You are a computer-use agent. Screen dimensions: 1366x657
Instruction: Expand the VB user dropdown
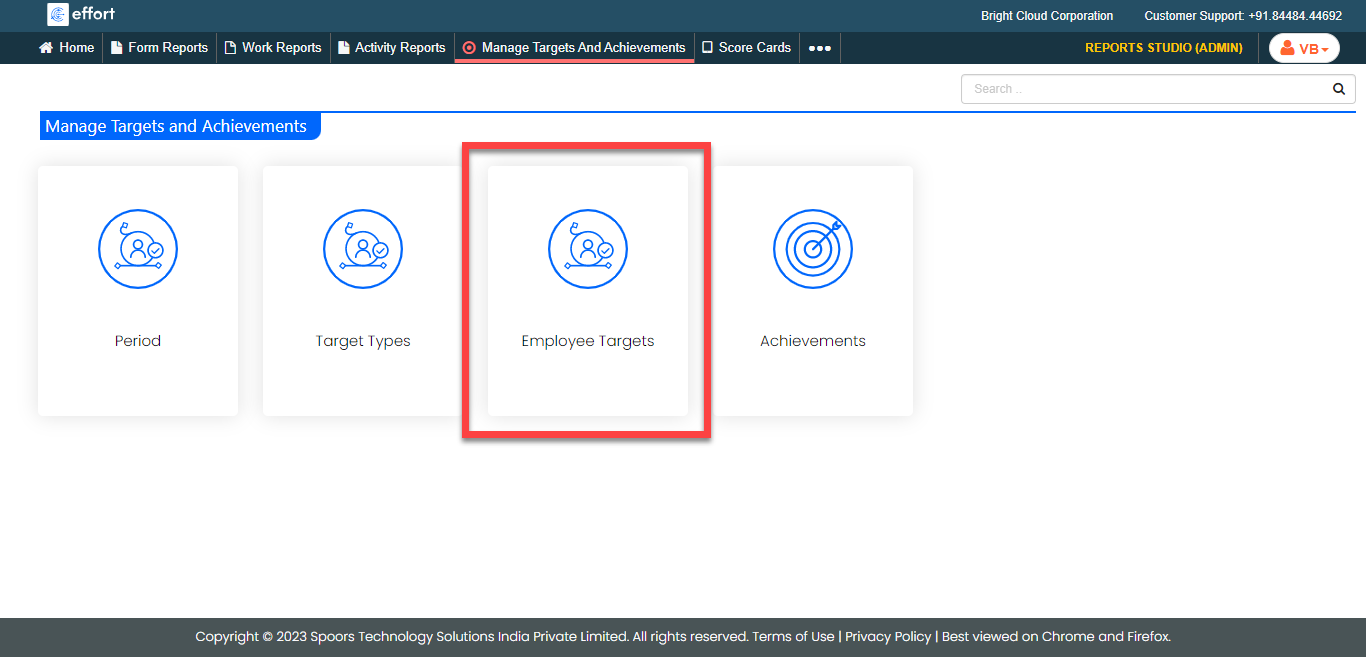[x=1304, y=48]
